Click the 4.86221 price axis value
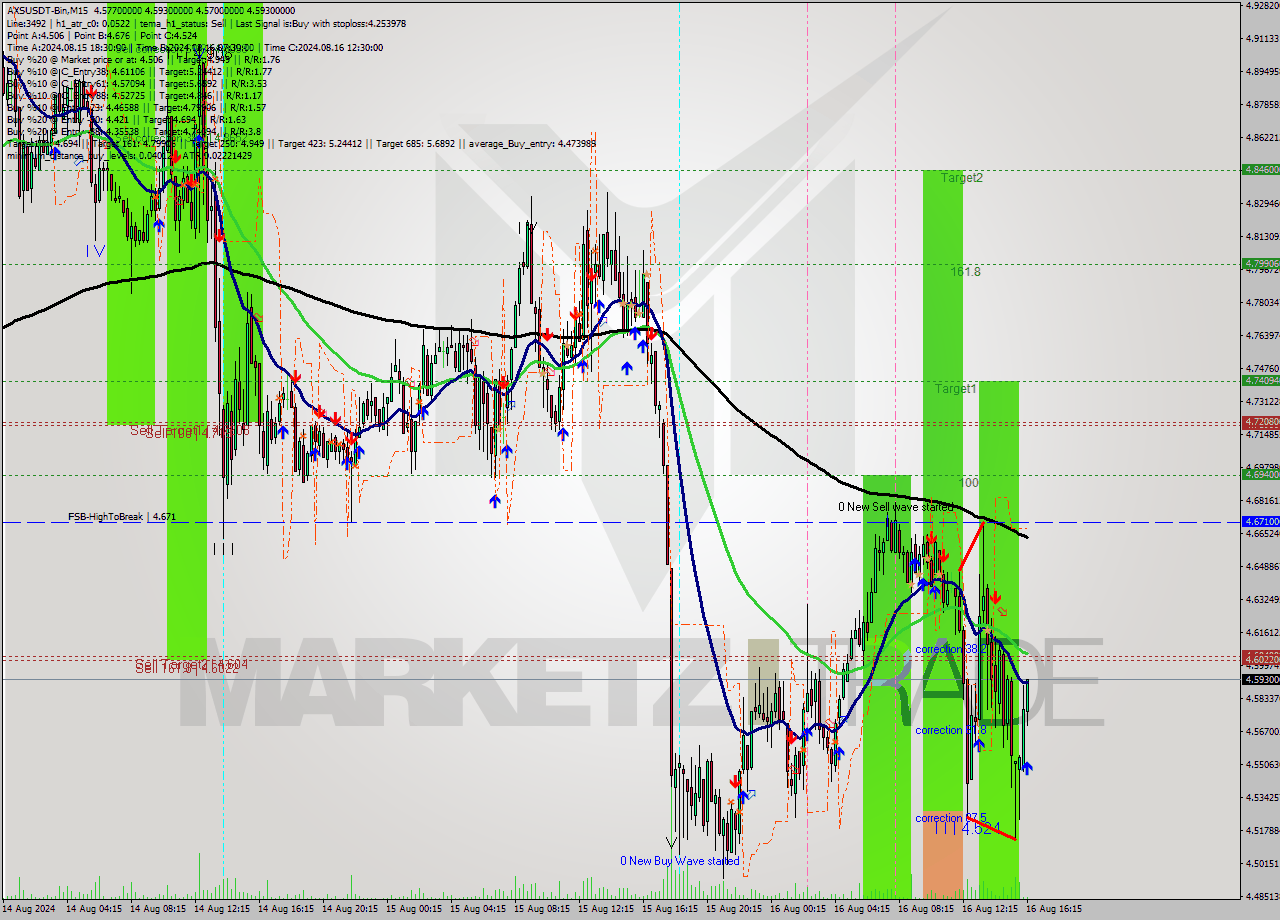 [1262, 137]
